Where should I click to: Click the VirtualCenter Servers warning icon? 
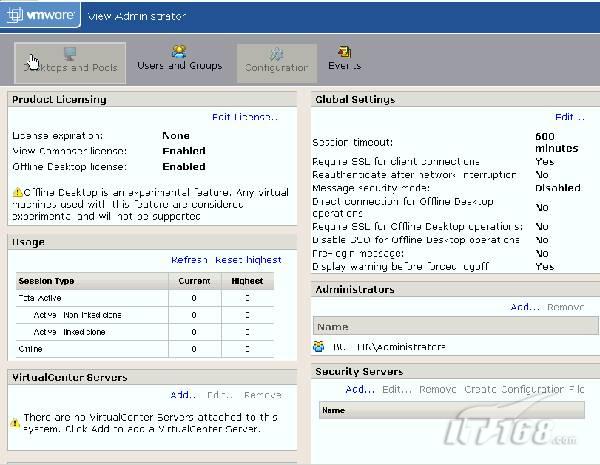pos(15,423)
